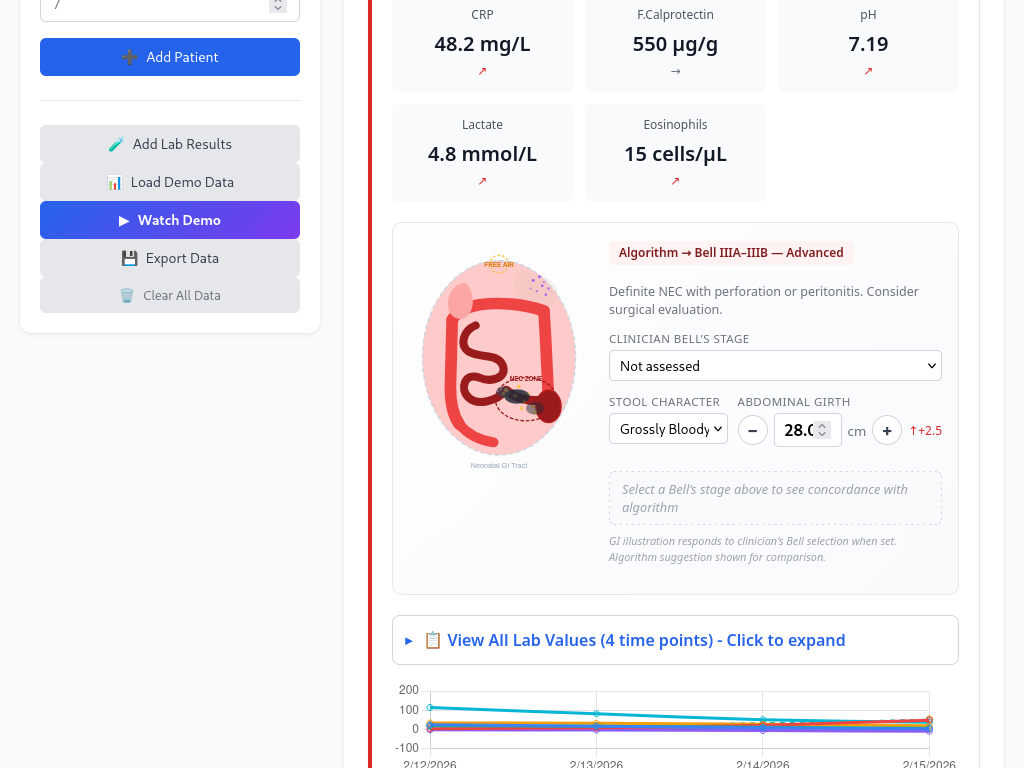Click the floppy disk icon on Export Data
1024x768 pixels.
click(129, 259)
